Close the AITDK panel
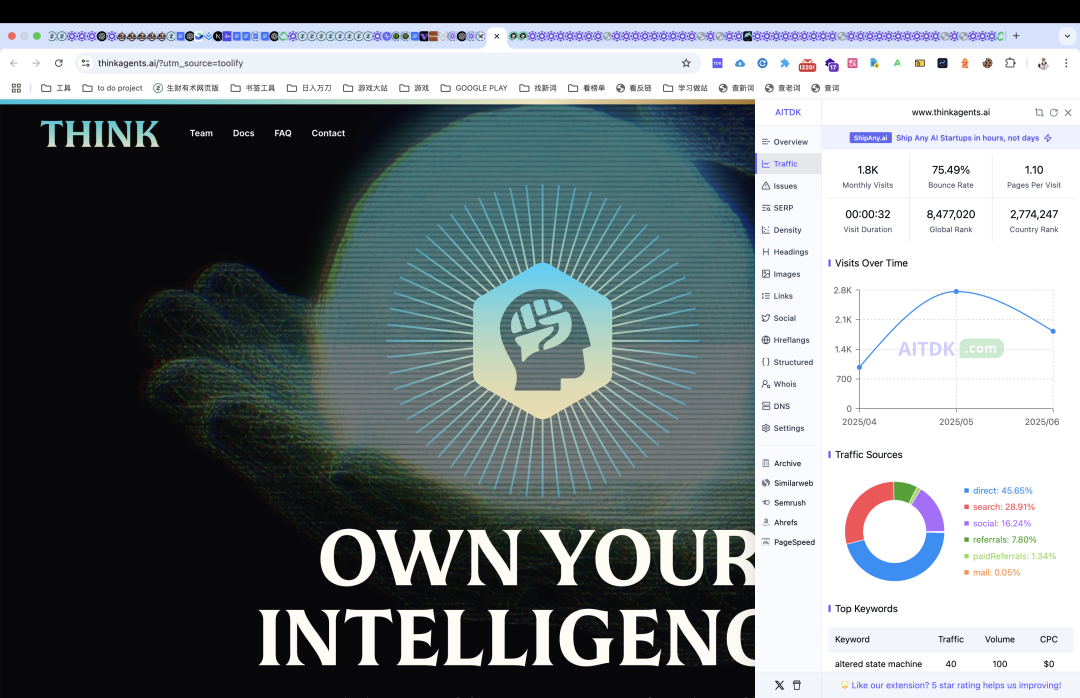The image size is (1080, 698). click(x=1068, y=112)
